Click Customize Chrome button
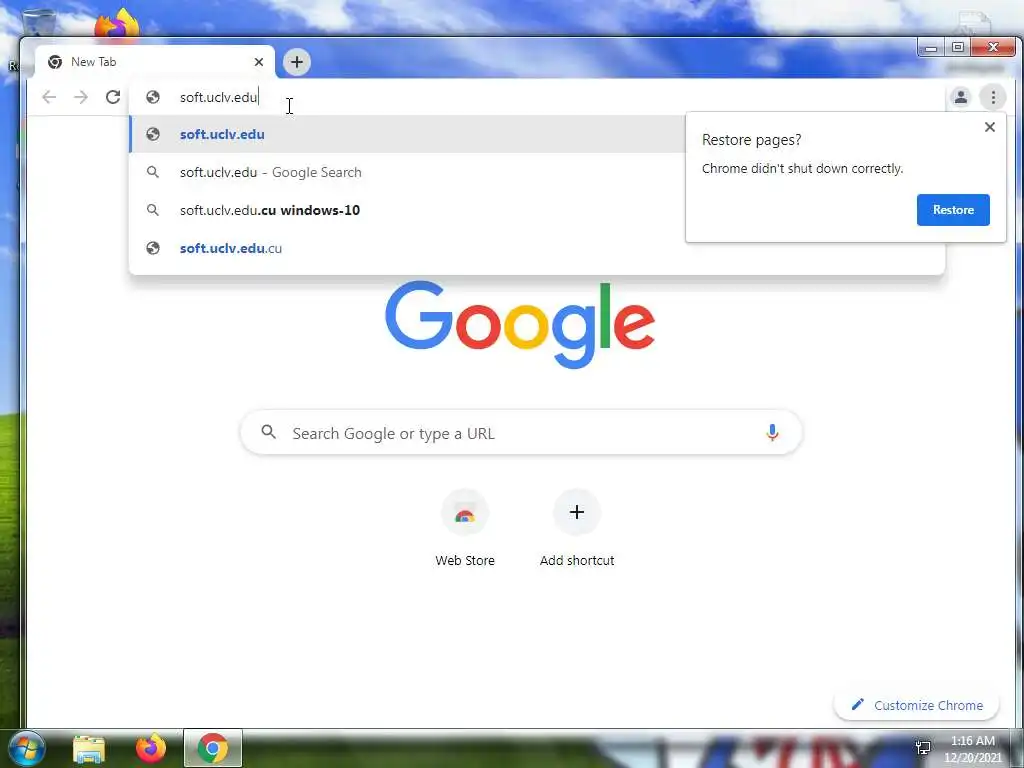 (x=916, y=705)
